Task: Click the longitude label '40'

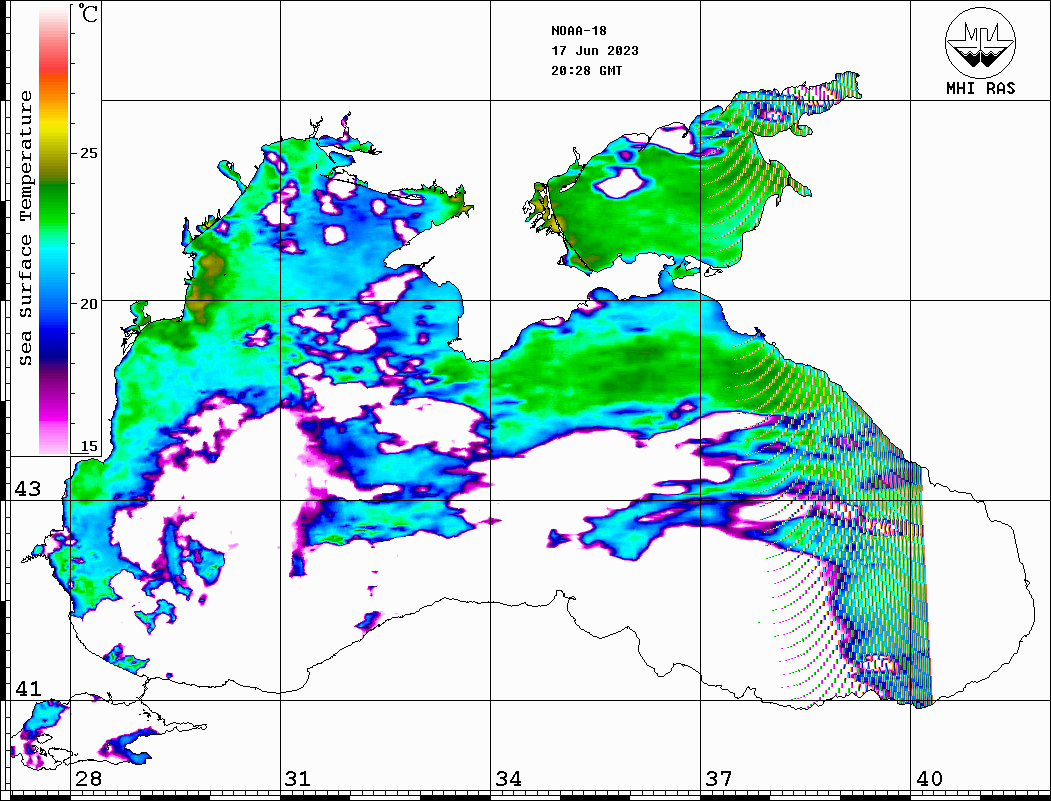Action: click(x=929, y=778)
